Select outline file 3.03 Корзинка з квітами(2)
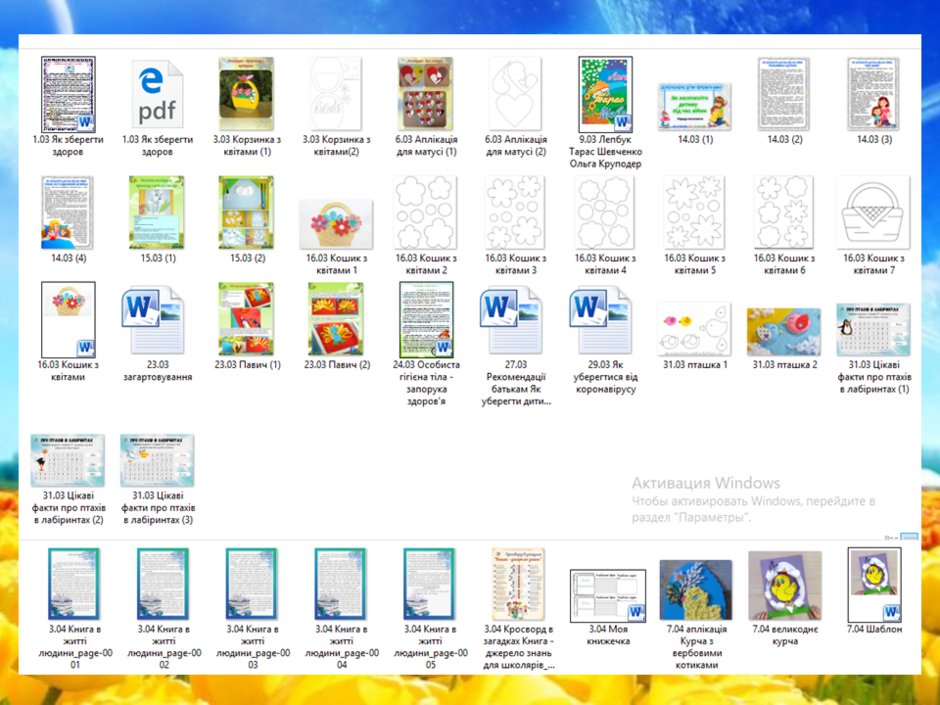940x705 pixels. pyautogui.click(x=336, y=94)
